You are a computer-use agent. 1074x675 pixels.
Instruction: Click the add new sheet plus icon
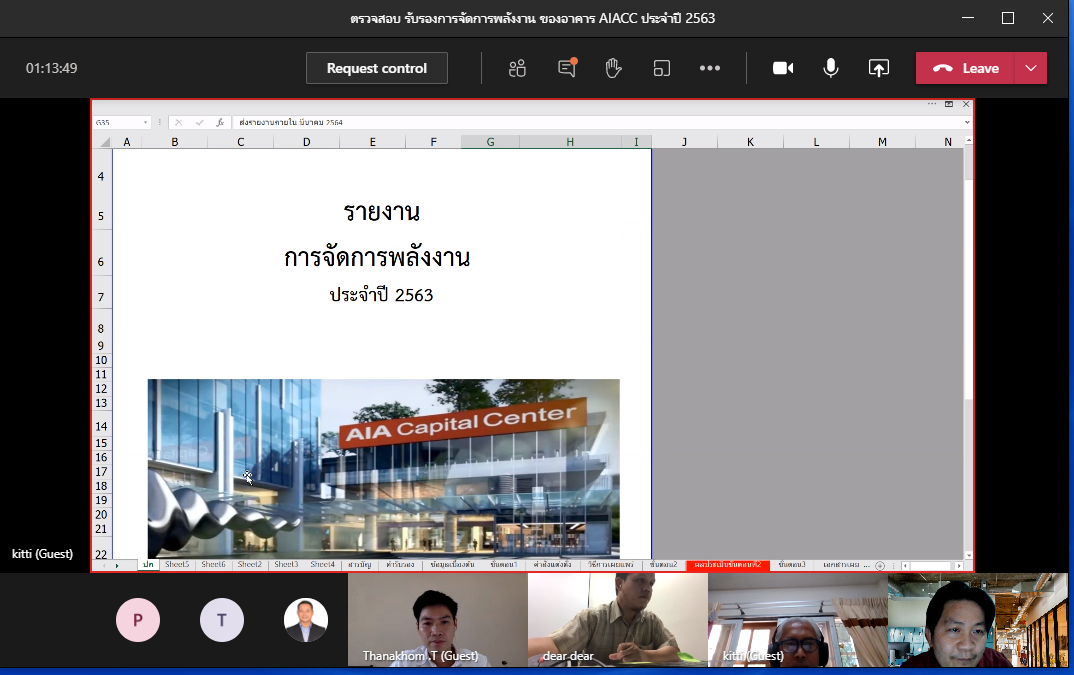pos(880,565)
